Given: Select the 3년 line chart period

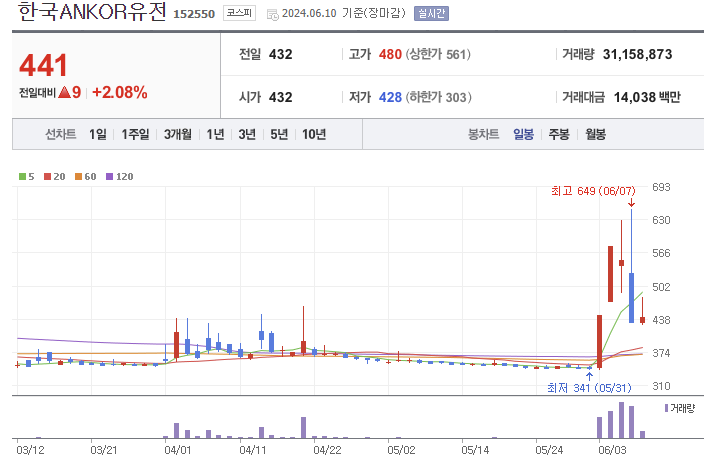Looking at the screenshot, I should [x=247, y=134].
